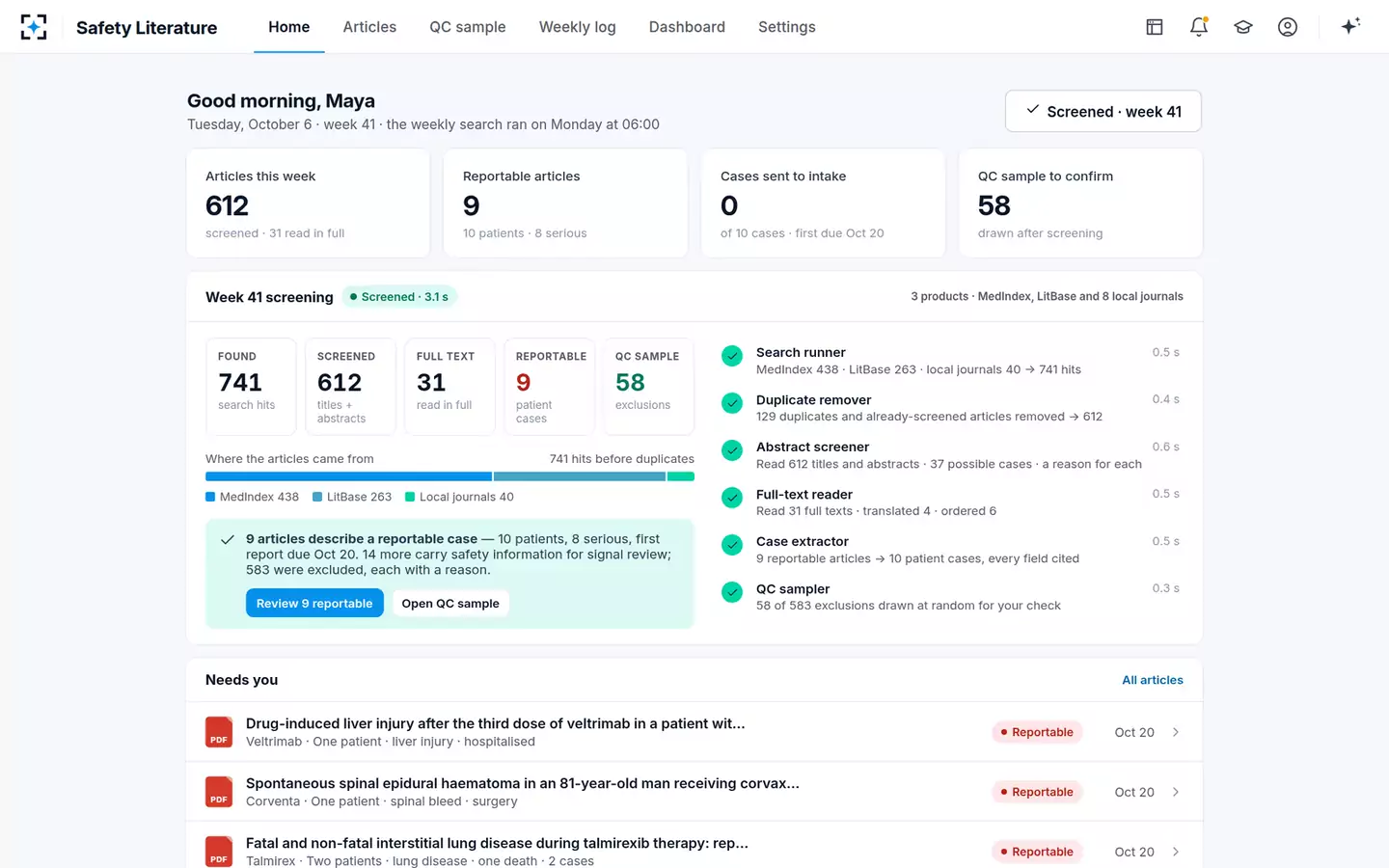Click the Case extractor status check icon

(x=732, y=545)
